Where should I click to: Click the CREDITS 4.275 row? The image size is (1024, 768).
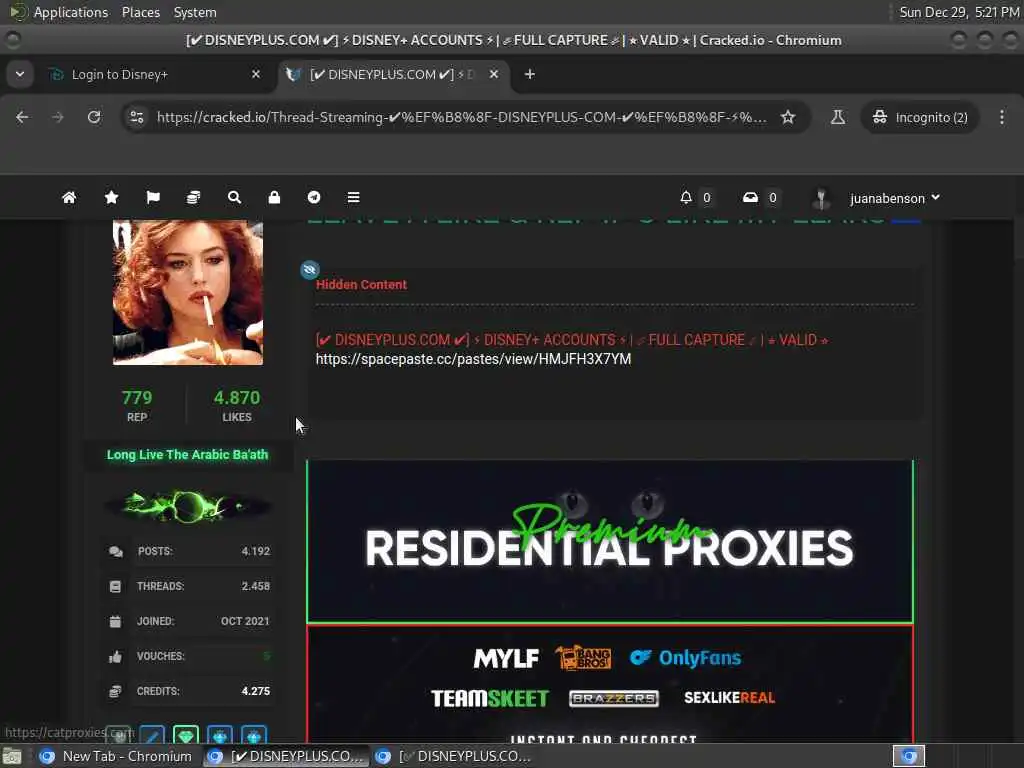pyautogui.click(x=188, y=691)
